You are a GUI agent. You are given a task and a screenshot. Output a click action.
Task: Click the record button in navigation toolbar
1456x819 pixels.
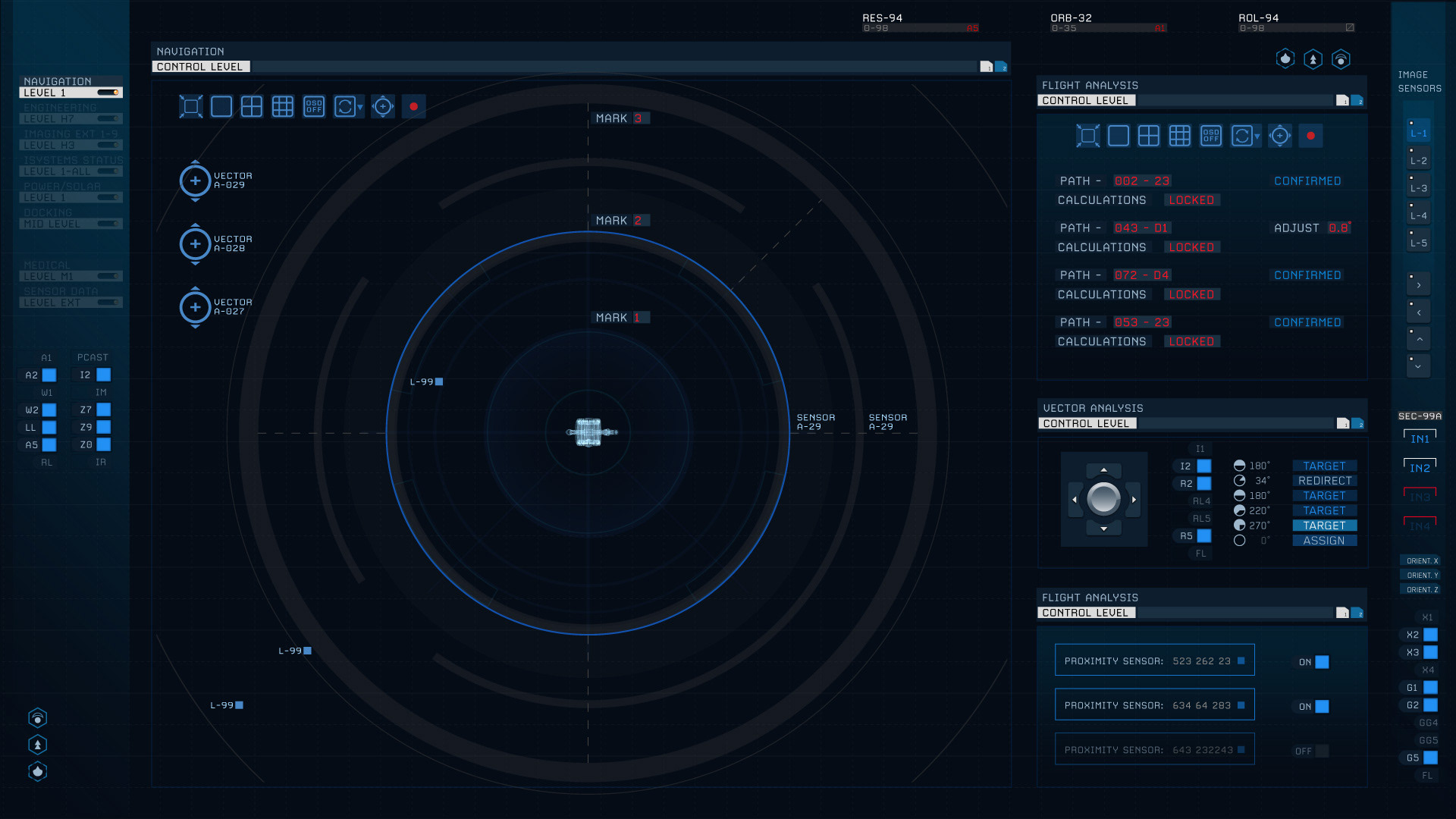[413, 107]
